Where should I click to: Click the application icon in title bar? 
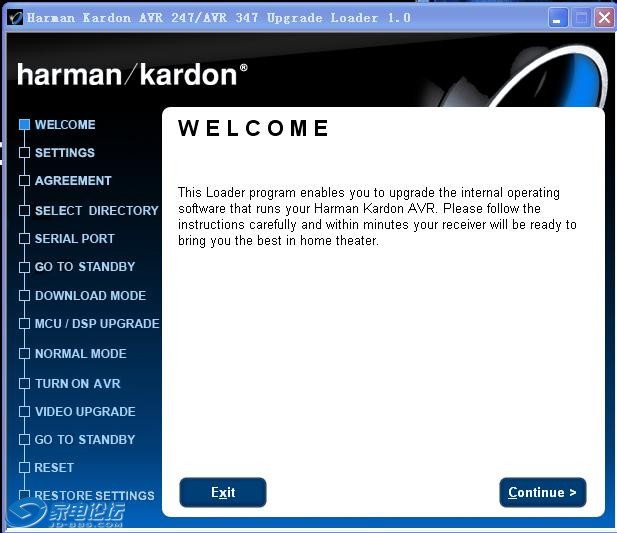[15, 17]
